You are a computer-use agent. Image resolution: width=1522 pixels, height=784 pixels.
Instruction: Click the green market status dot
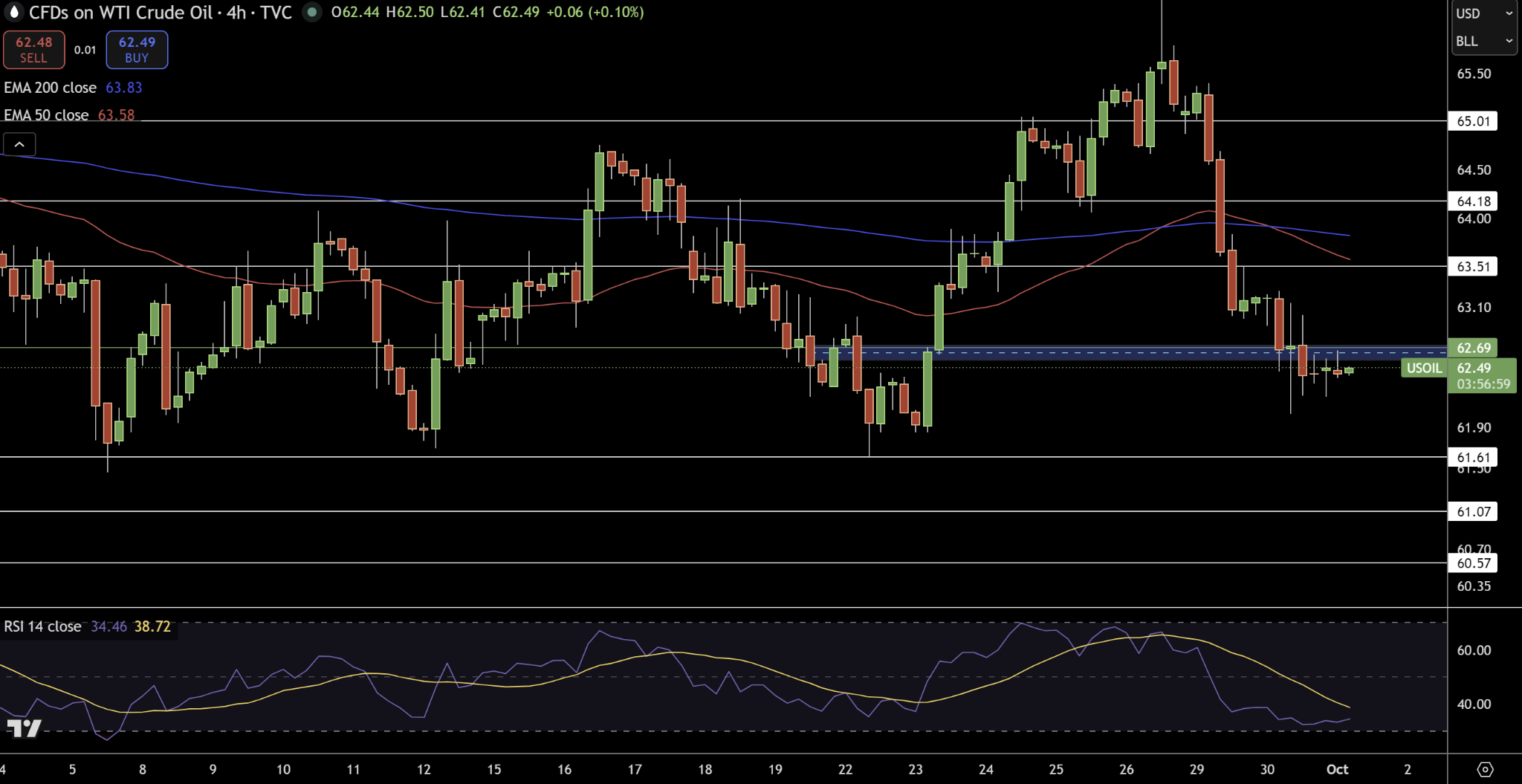312,12
